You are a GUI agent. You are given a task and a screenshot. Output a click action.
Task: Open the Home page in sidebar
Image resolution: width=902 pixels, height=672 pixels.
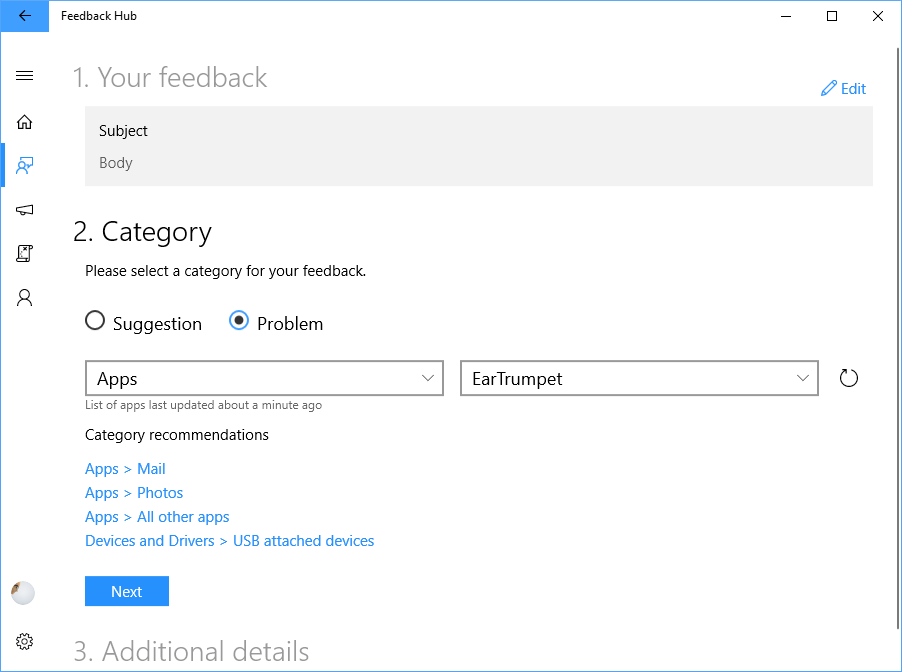point(24,122)
